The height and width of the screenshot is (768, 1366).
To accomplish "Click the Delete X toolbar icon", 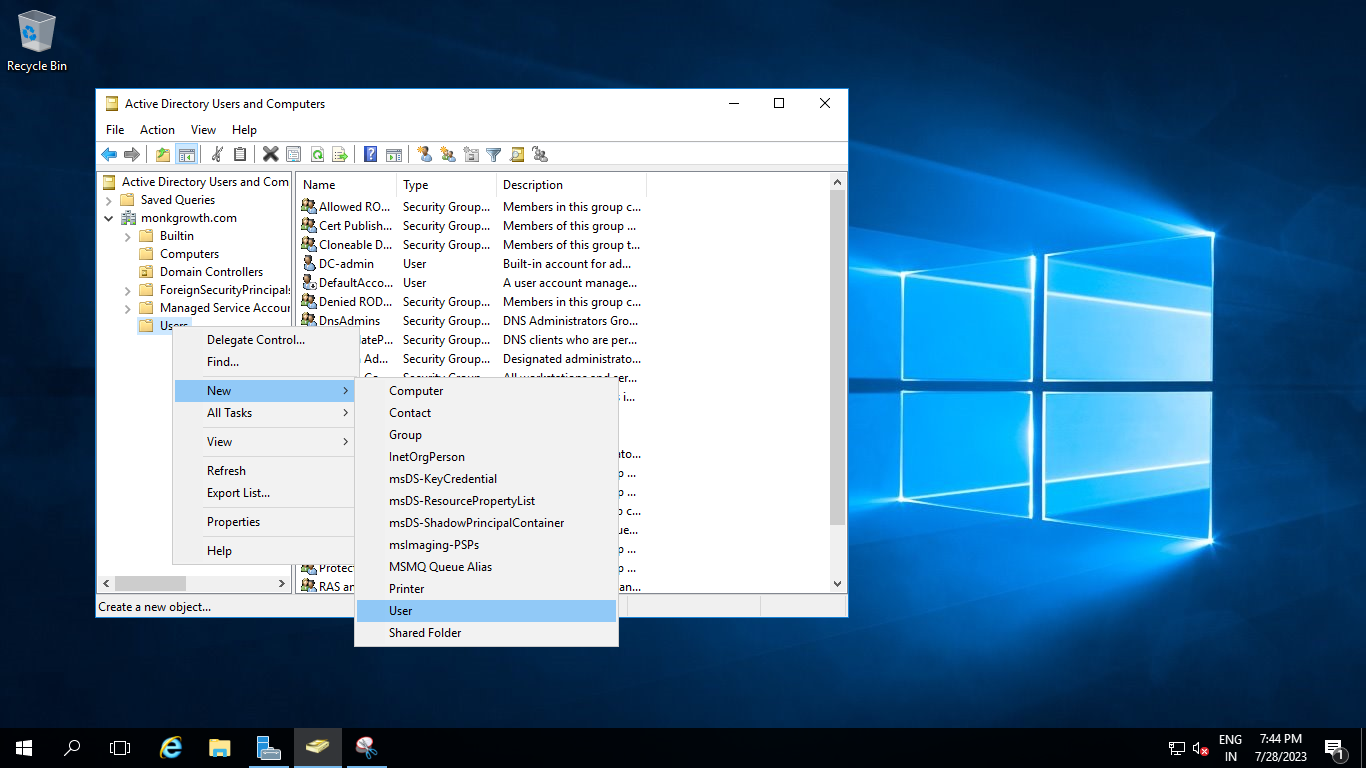I will (270, 154).
